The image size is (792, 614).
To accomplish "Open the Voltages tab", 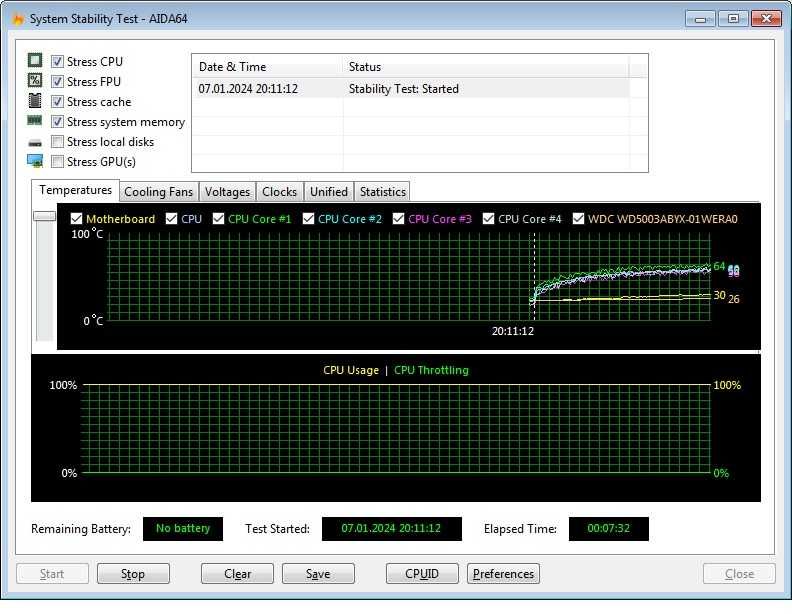I will [x=227, y=192].
